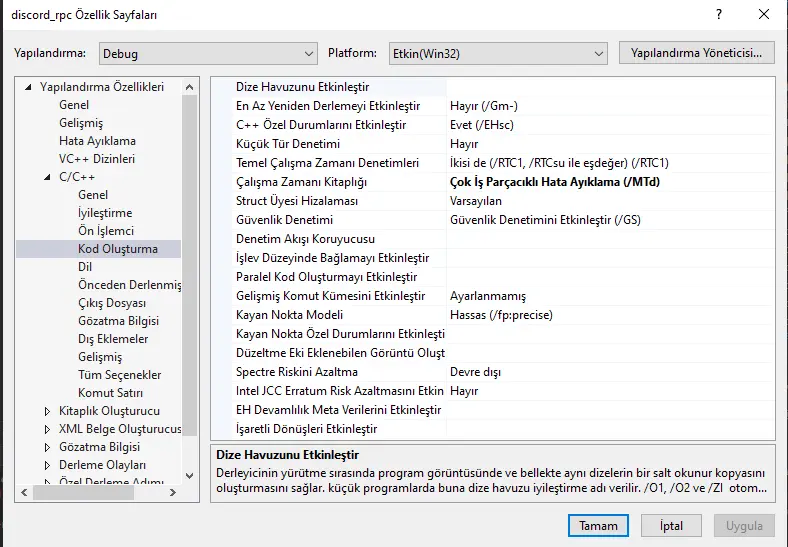
Task: Click the help question mark icon
Action: [718, 15]
